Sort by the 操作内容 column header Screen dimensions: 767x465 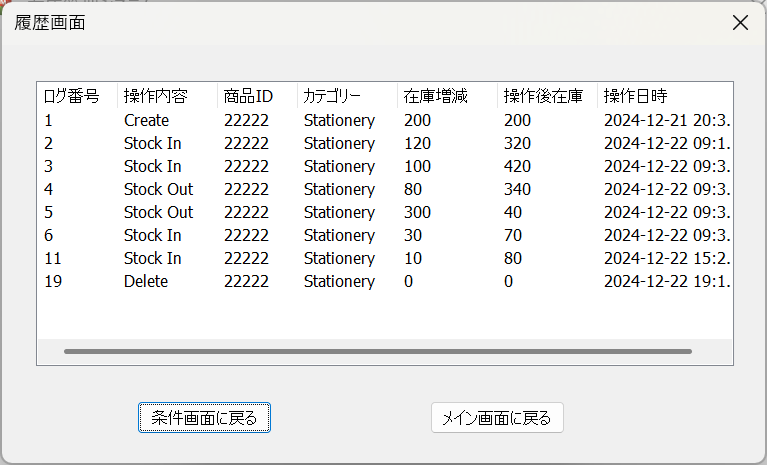pyautogui.click(x=156, y=97)
